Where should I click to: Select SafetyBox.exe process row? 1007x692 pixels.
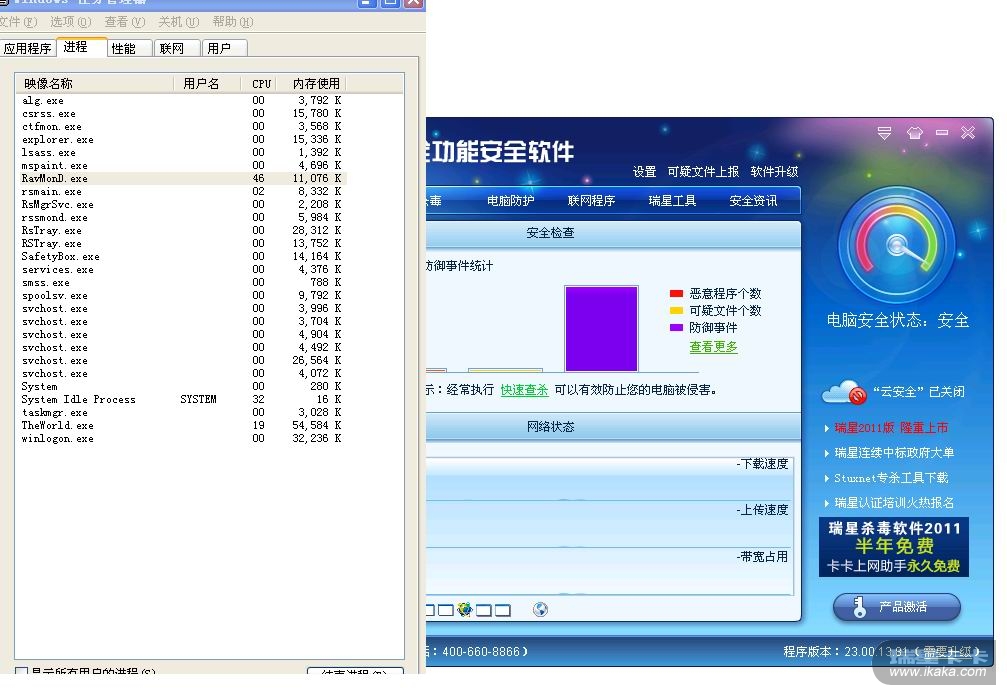[182, 257]
